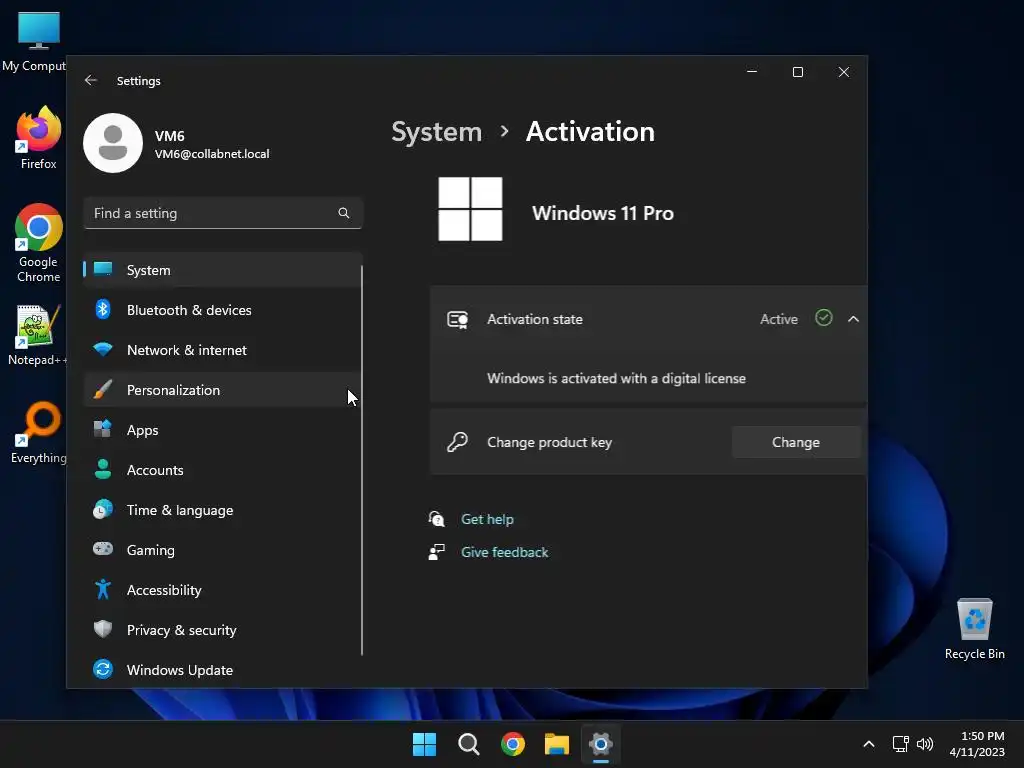Select the Notepad++ desktop shortcut

(x=38, y=335)
